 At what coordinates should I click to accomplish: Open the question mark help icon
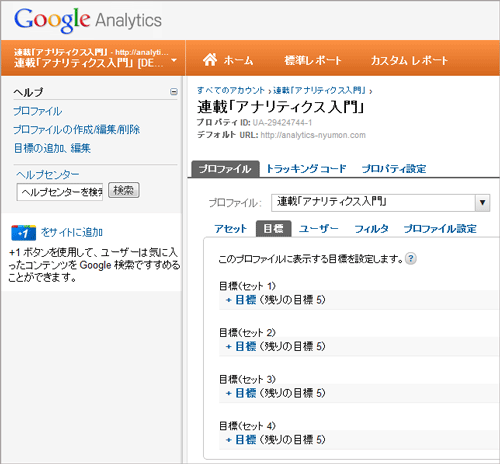[x=411, y=258]
